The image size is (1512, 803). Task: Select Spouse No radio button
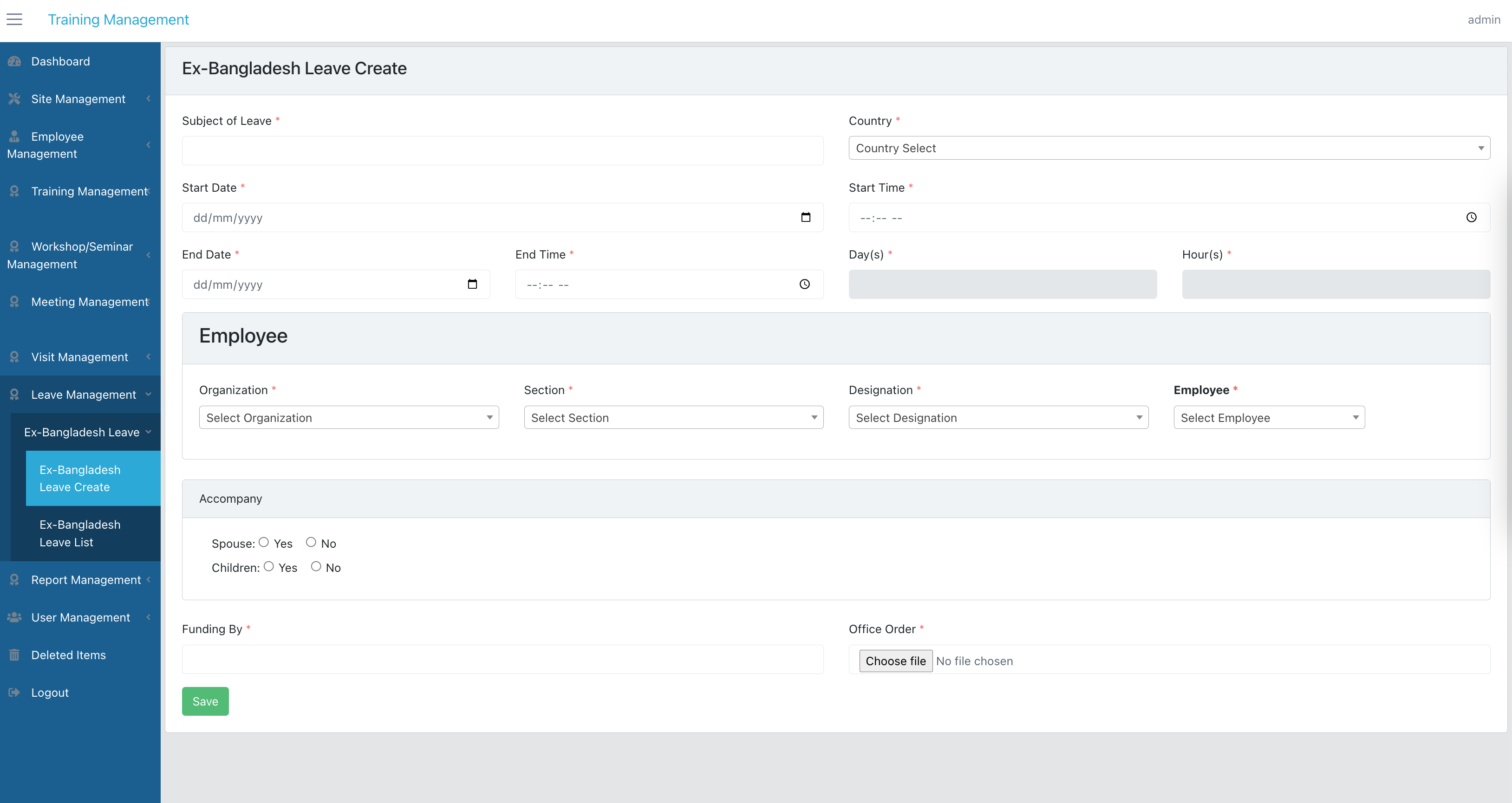tap(311, 542)
